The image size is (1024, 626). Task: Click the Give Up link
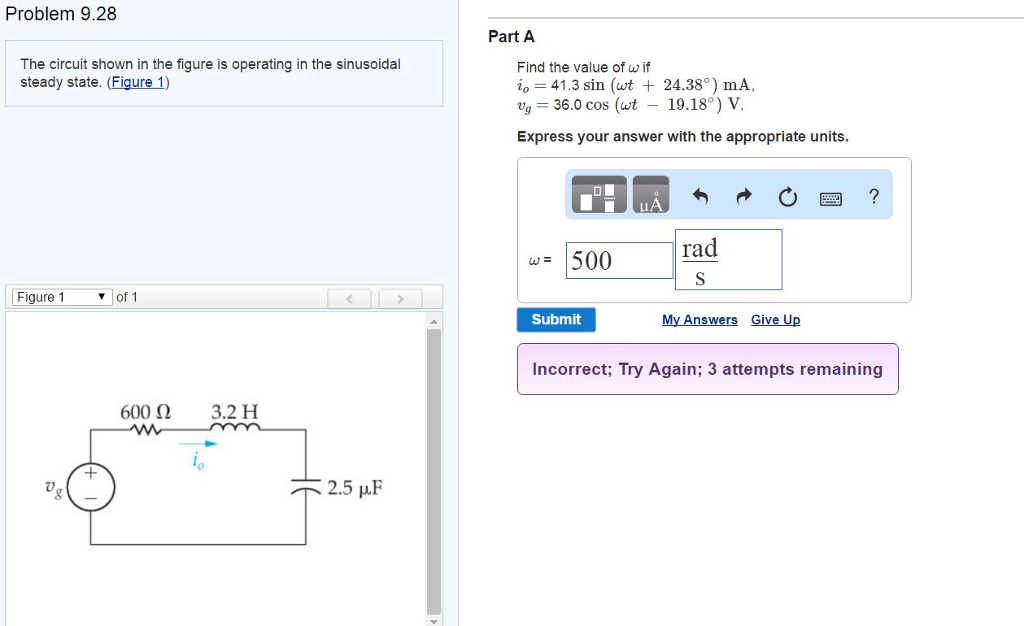point(775,320)
